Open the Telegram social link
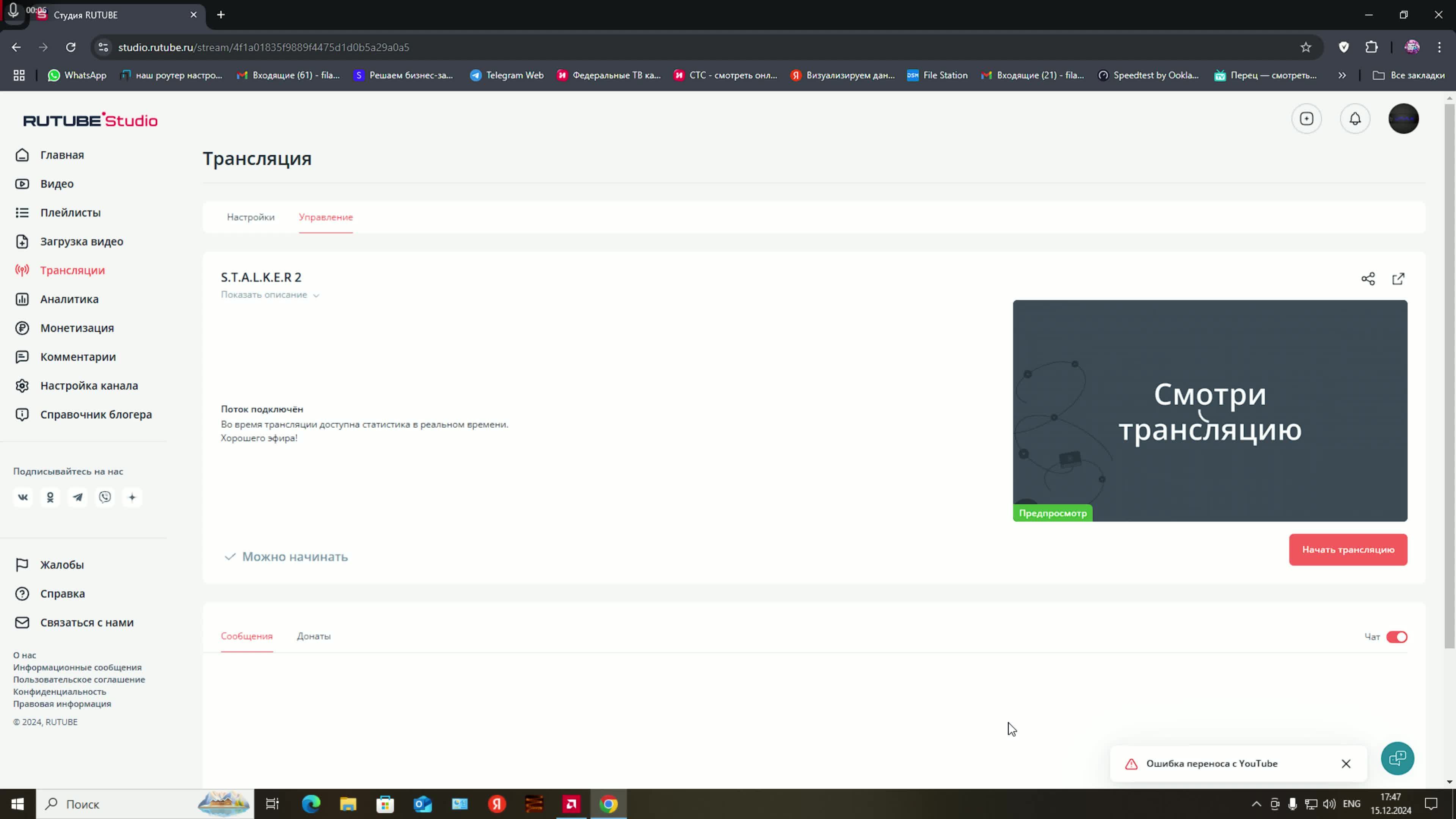This screenshot has height=819, width=1456. (77, 497)
